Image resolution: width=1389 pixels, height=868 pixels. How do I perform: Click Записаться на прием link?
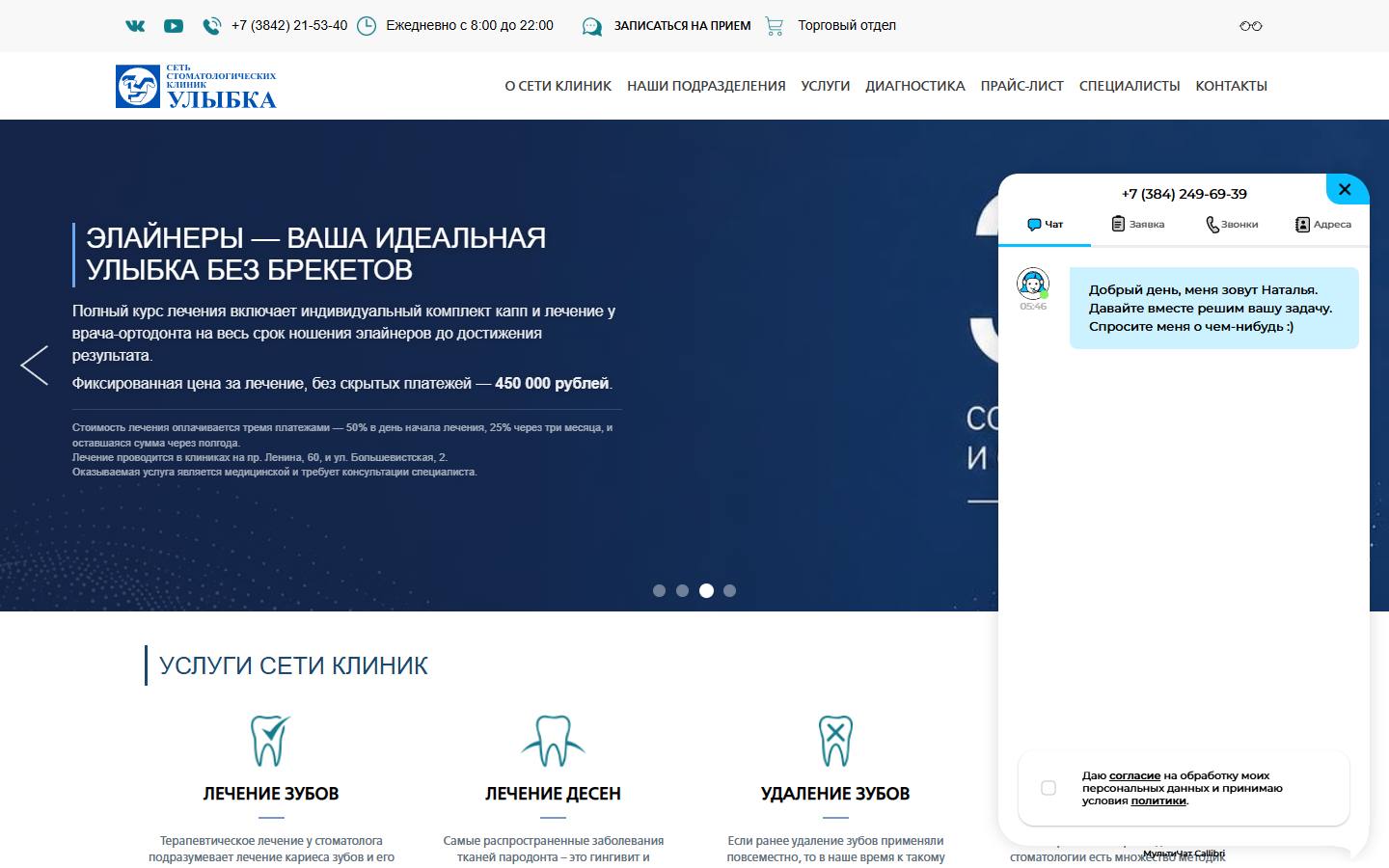pyautogui.click(x=682, y=26)
